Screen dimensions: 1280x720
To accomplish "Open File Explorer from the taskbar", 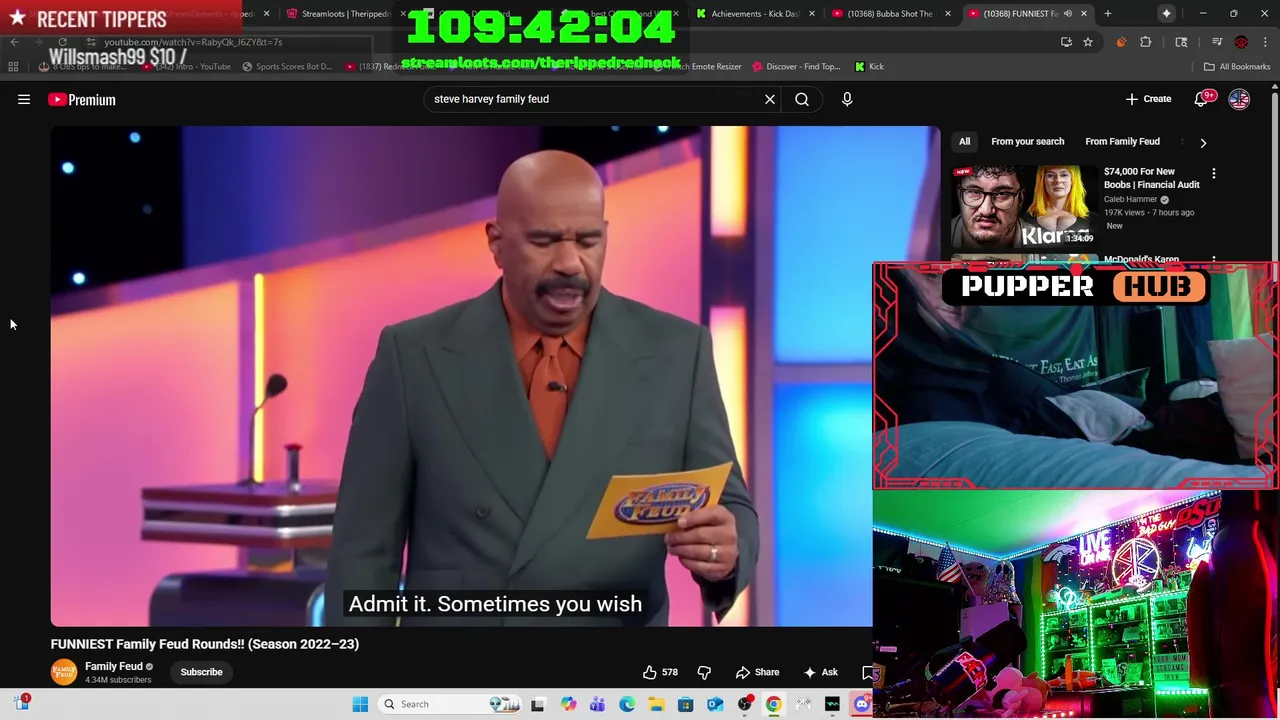I will coord(656,704).
